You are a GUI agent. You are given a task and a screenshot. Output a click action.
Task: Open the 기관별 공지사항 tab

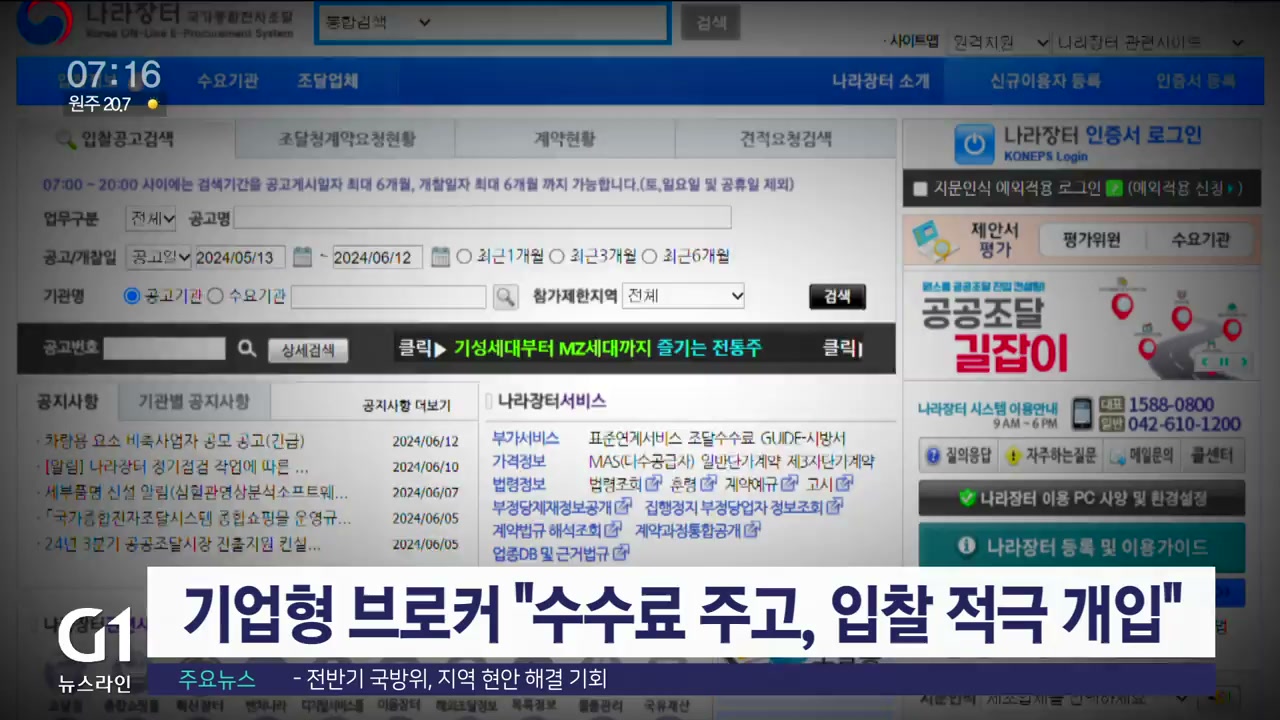193,402
